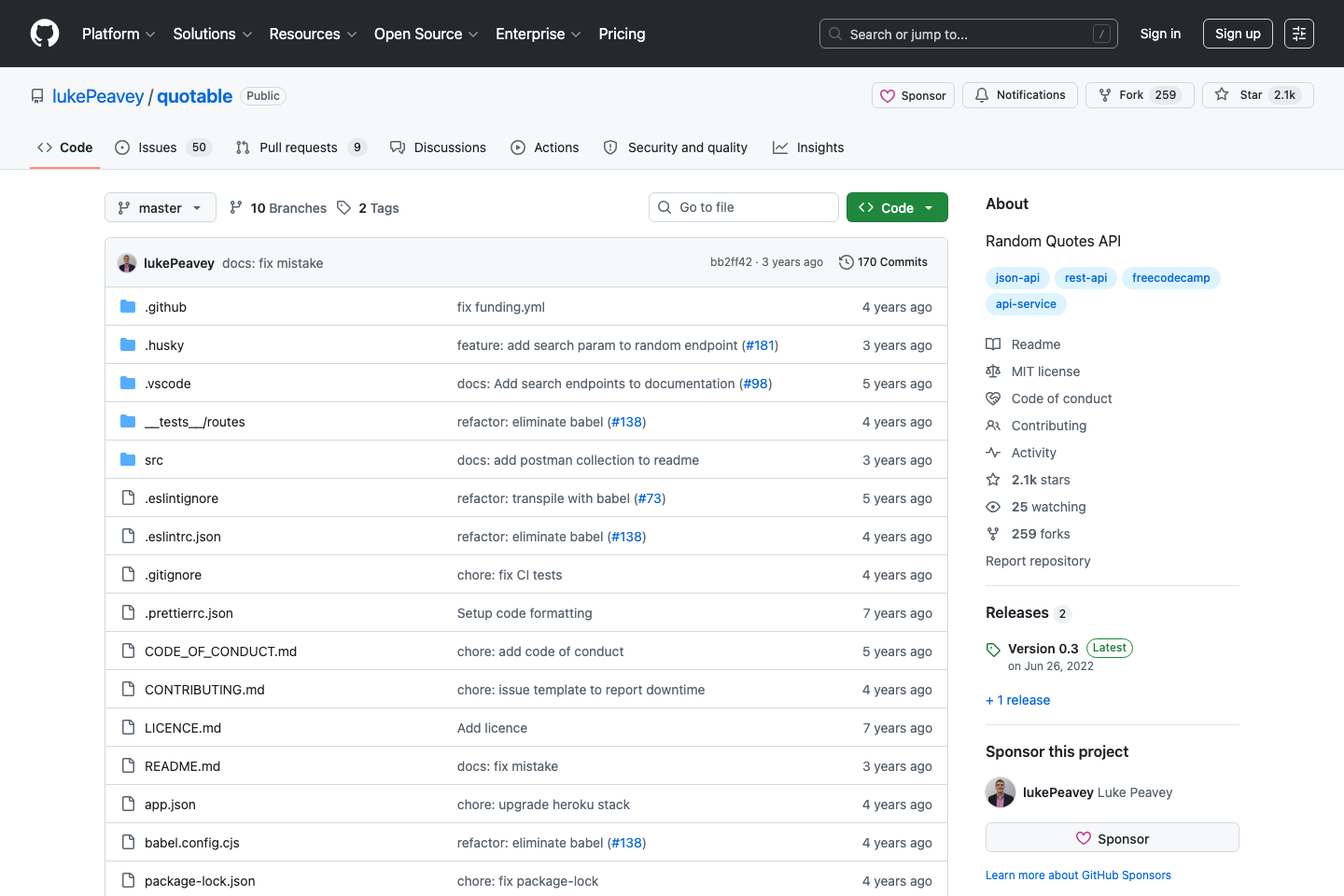Open the src folder icon
This screenshot has height=896, width=1344.
(127, 459)
